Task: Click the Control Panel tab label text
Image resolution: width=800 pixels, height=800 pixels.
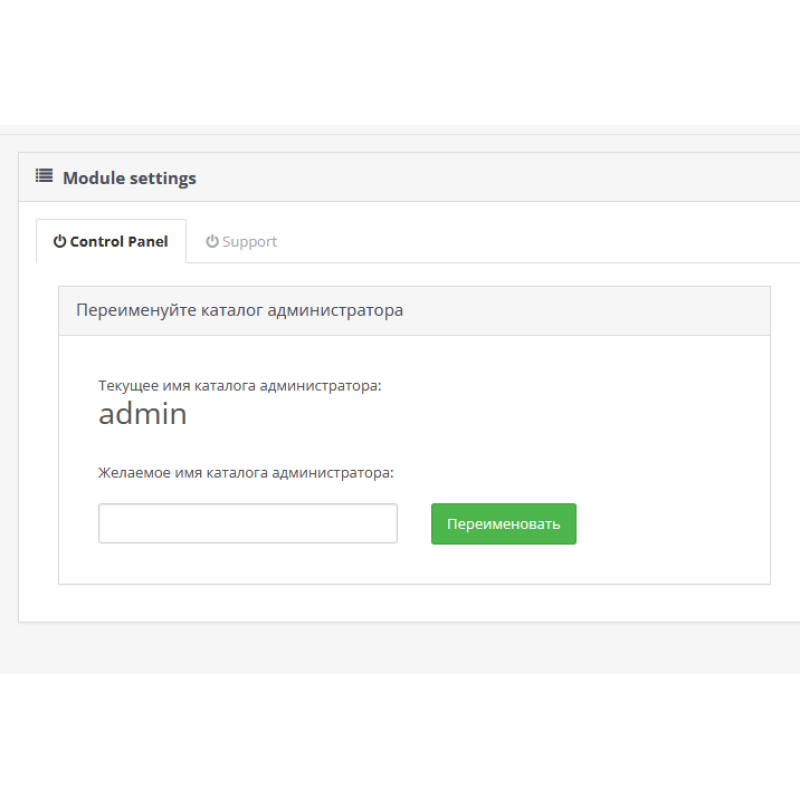Action: click(119, 242)
